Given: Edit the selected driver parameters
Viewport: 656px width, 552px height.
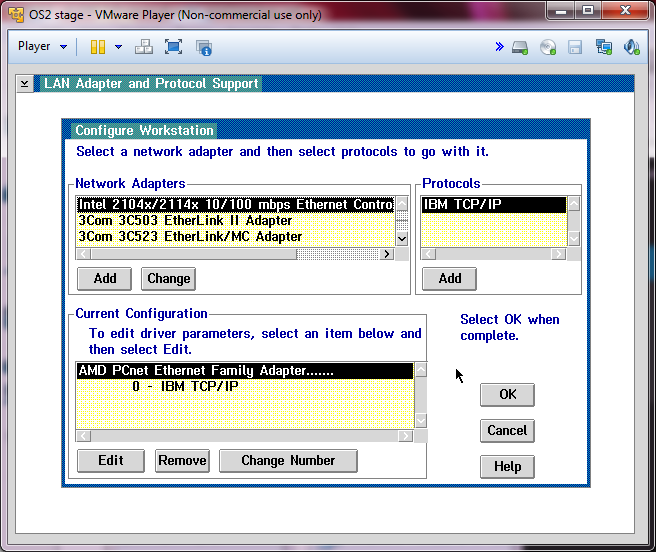Looking at the screenshot, I should [x=111, y=461].
